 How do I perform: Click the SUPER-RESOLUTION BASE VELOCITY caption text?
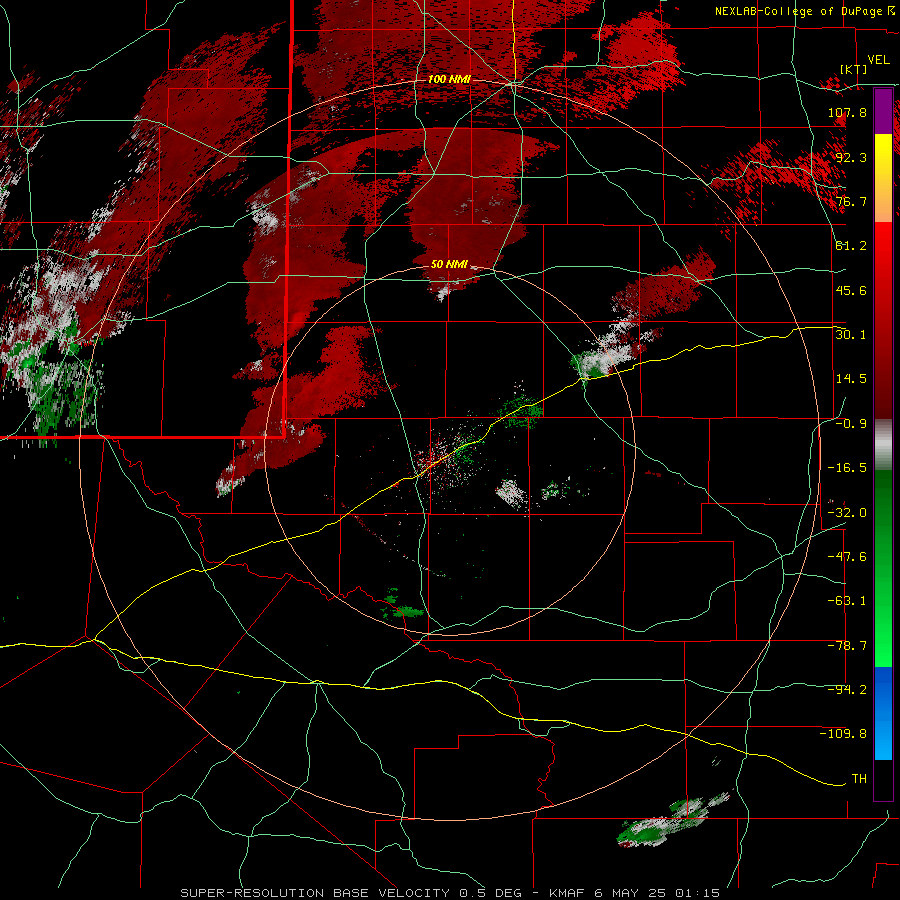[x=315, y=893]
